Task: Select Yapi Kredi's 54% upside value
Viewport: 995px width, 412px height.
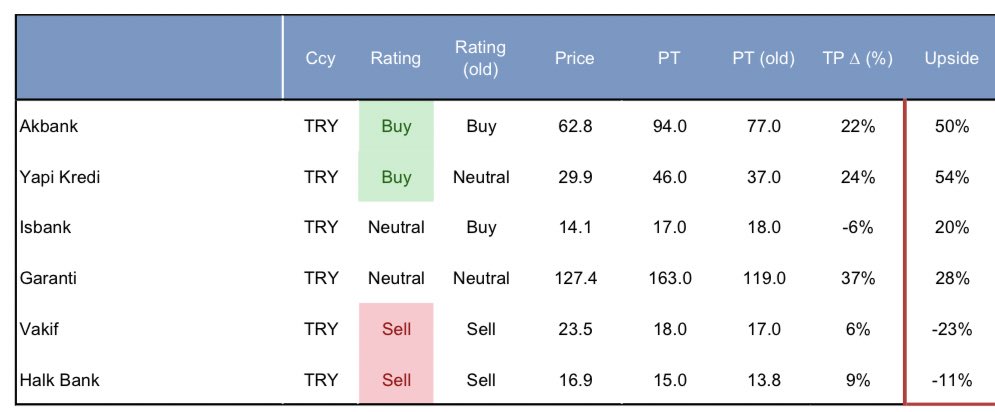Action: coord(951,177)
